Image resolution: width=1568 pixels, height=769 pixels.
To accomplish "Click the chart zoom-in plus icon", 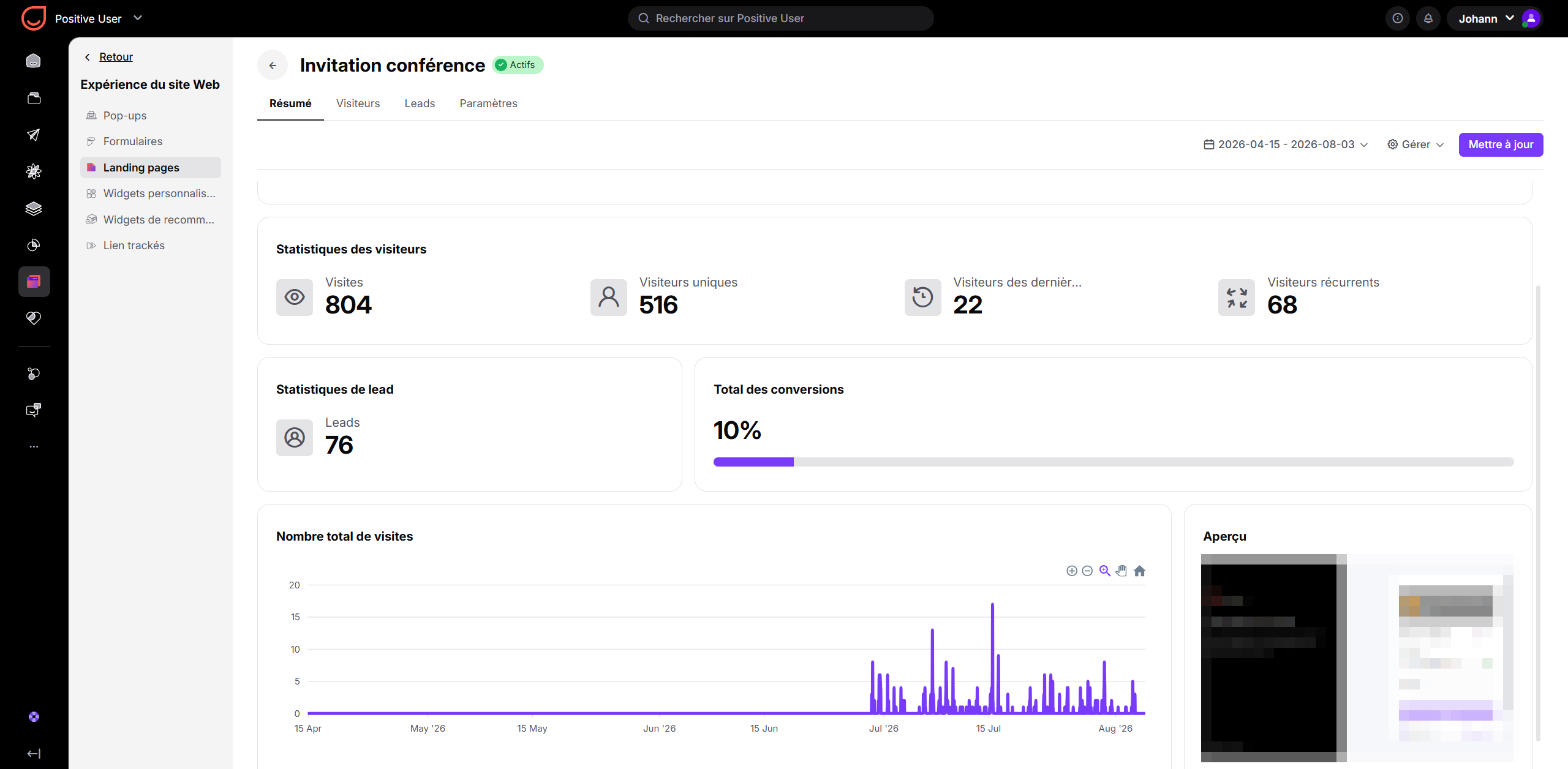I will (x=1071, y=571).
